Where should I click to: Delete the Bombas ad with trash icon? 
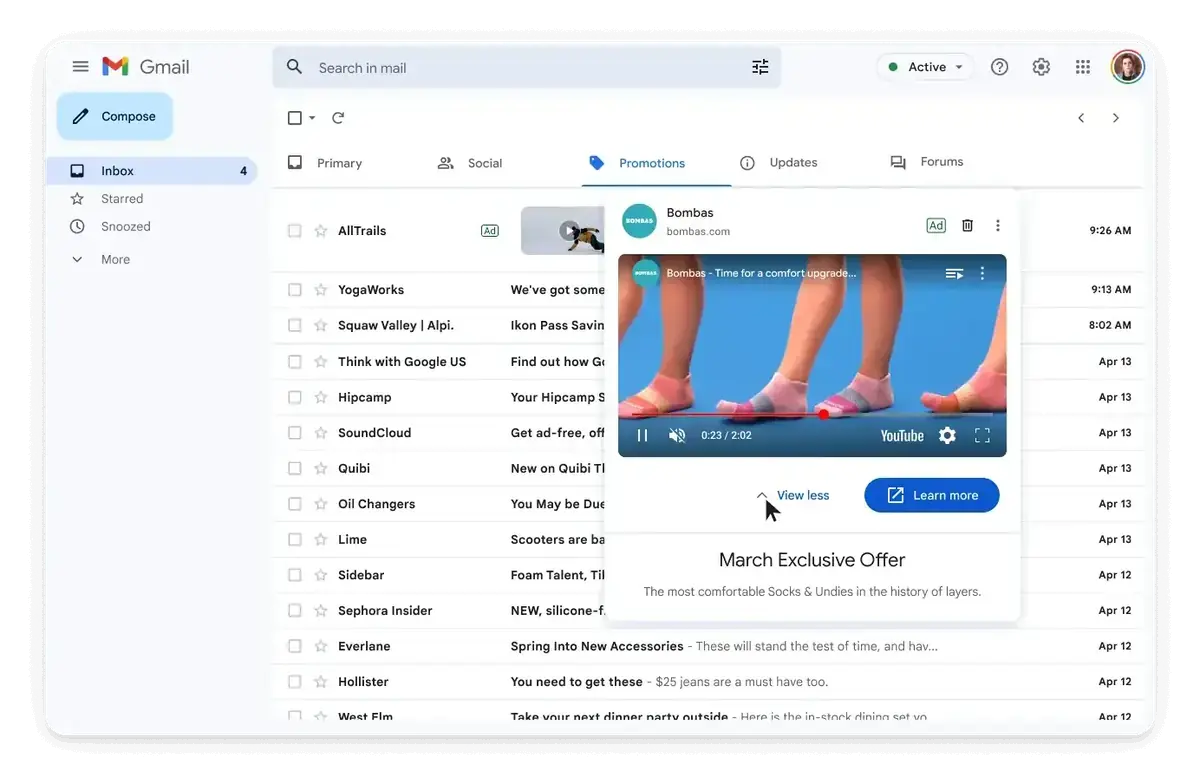[967, 225]
